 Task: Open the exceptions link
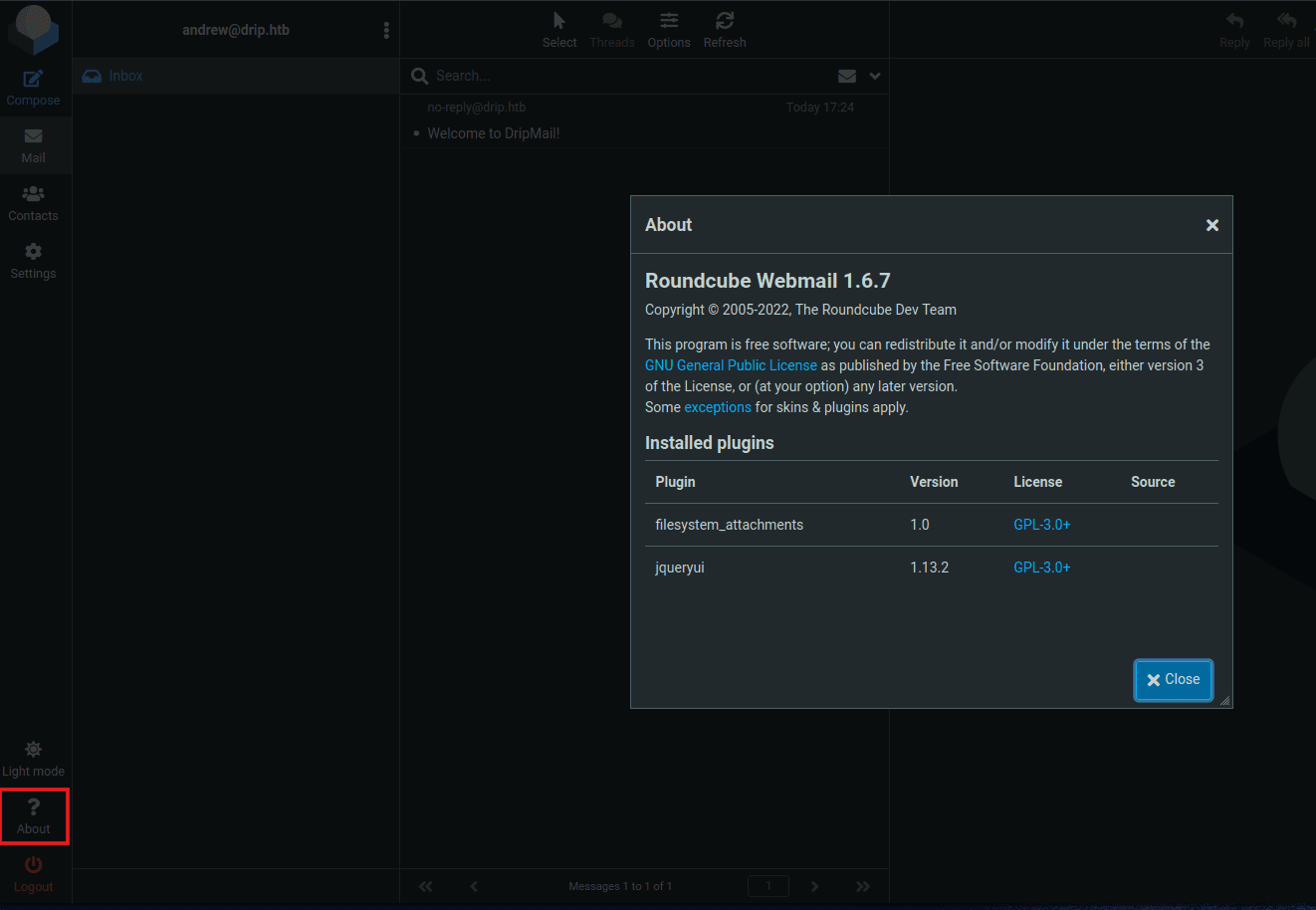pyautogui.click(x=718, y=407)
